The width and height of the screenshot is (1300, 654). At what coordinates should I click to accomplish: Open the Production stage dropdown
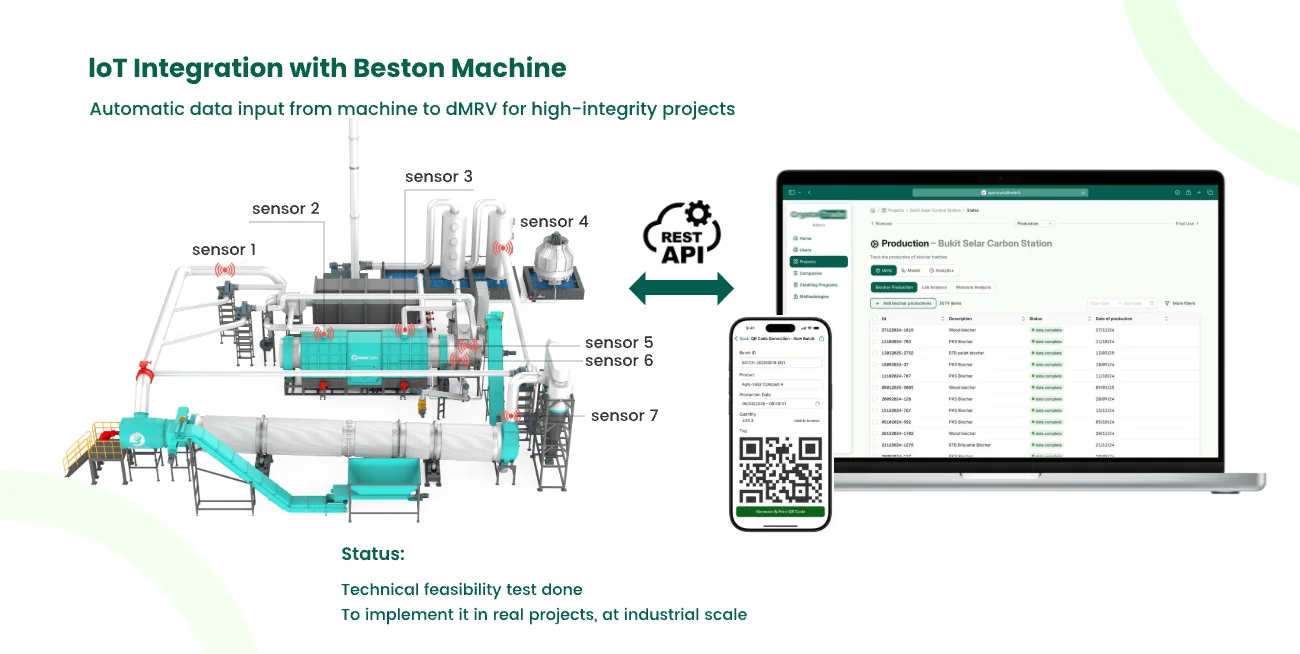(x=1034, y=223)
